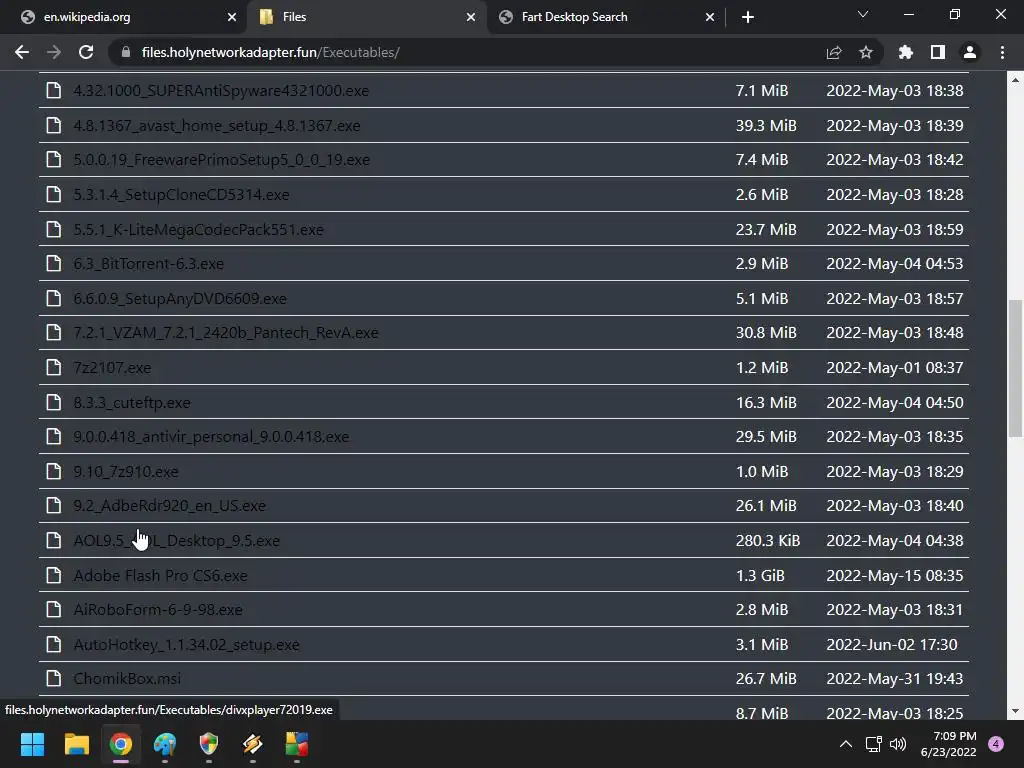1024x768 pixels.
Task: Open File Explorer from the taskbar
Action: pyautogui.click(x=76, y=744)
